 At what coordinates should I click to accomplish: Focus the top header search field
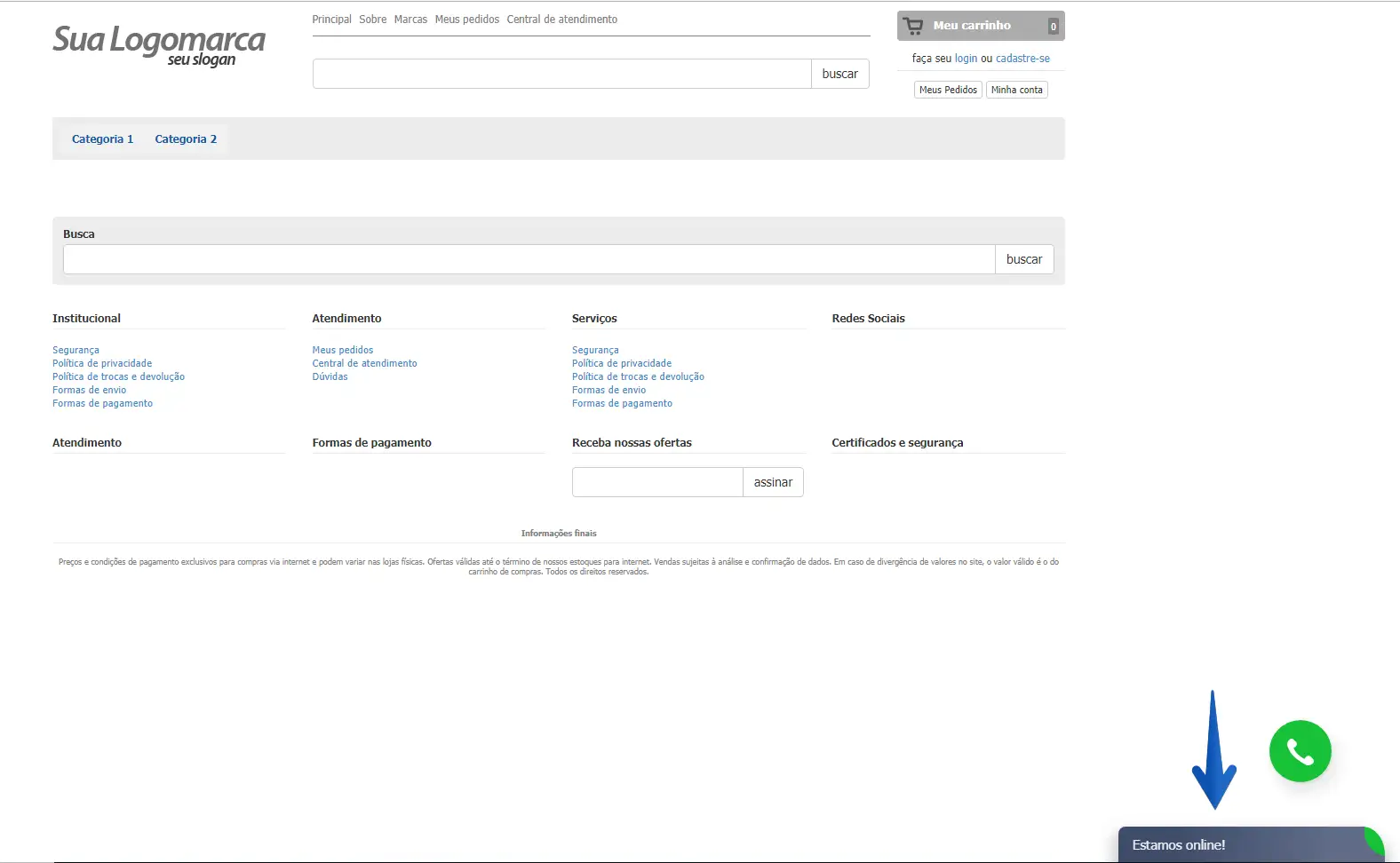(561, 74)
